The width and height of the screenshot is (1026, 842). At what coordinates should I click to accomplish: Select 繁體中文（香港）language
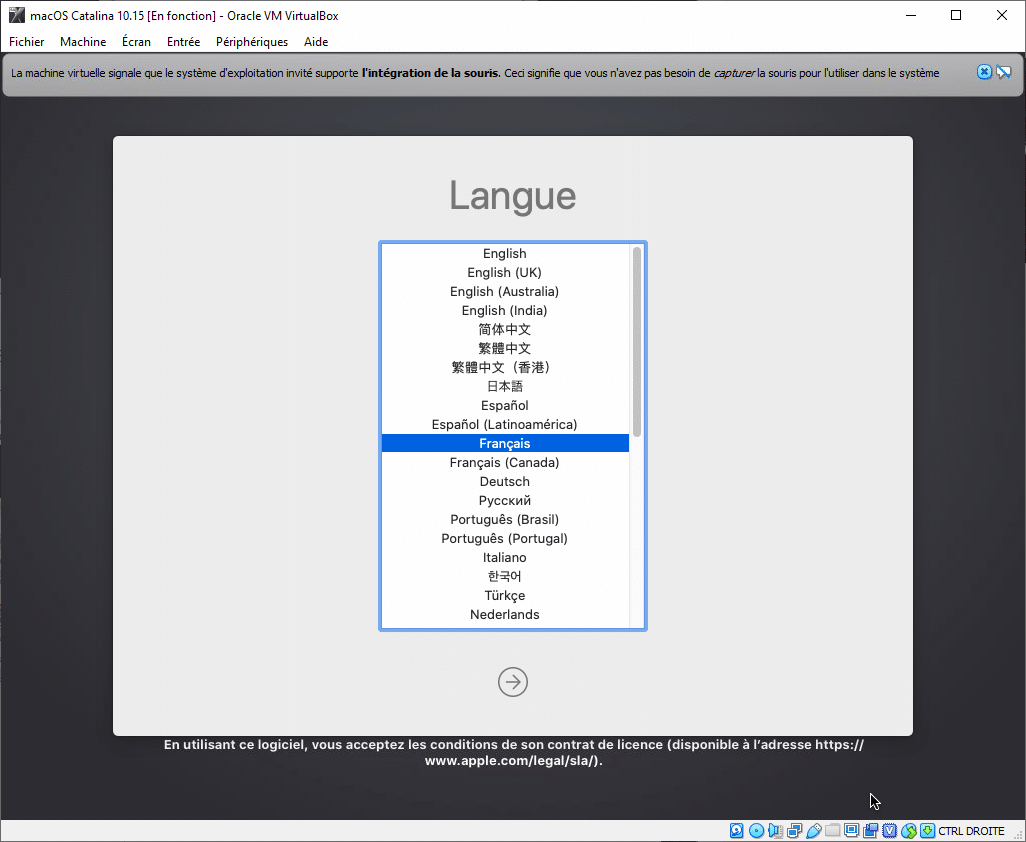pyautogui.click(x=504, y=367)
